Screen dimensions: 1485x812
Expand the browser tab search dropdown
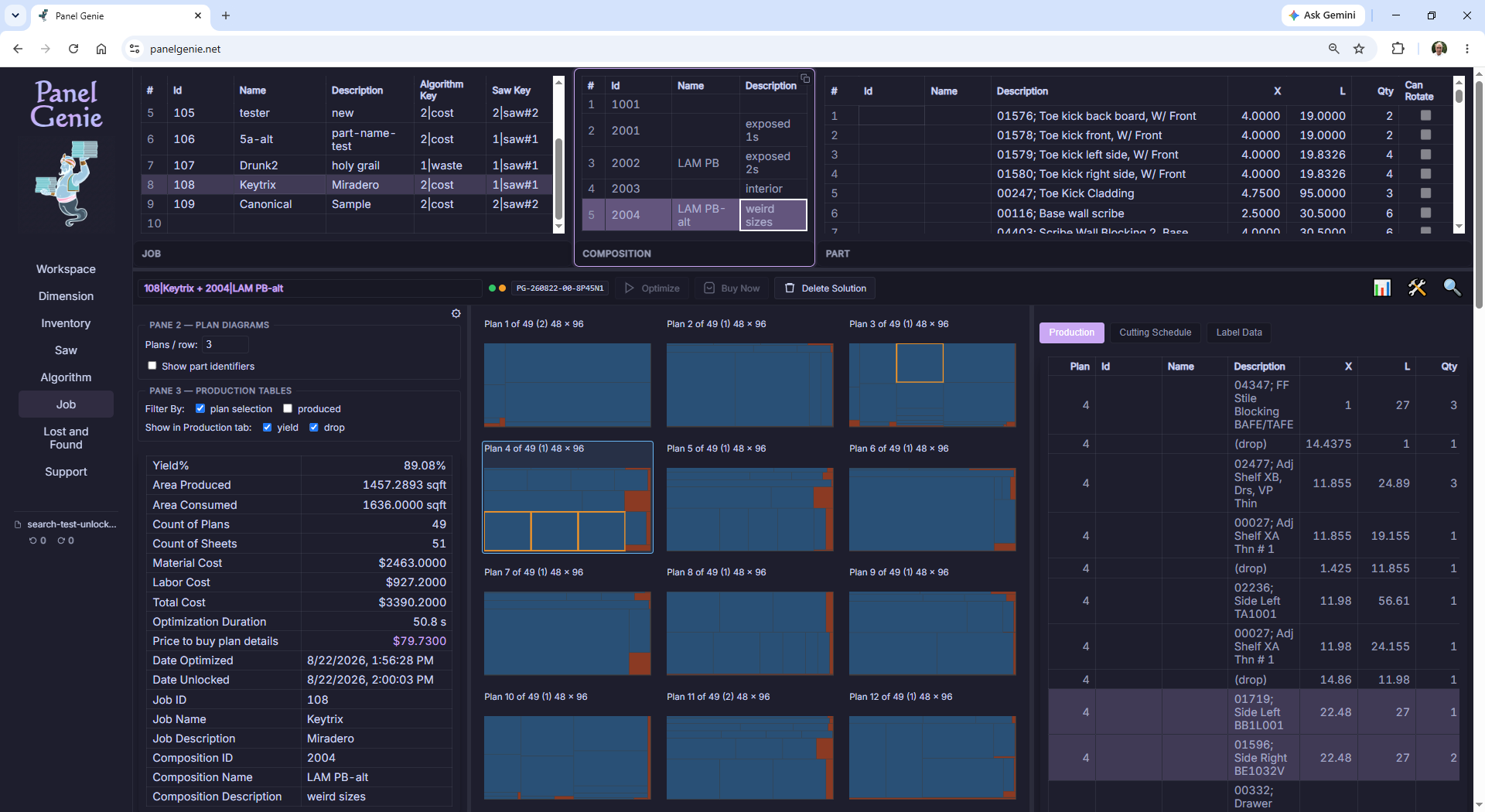click(x=15, y=15)
